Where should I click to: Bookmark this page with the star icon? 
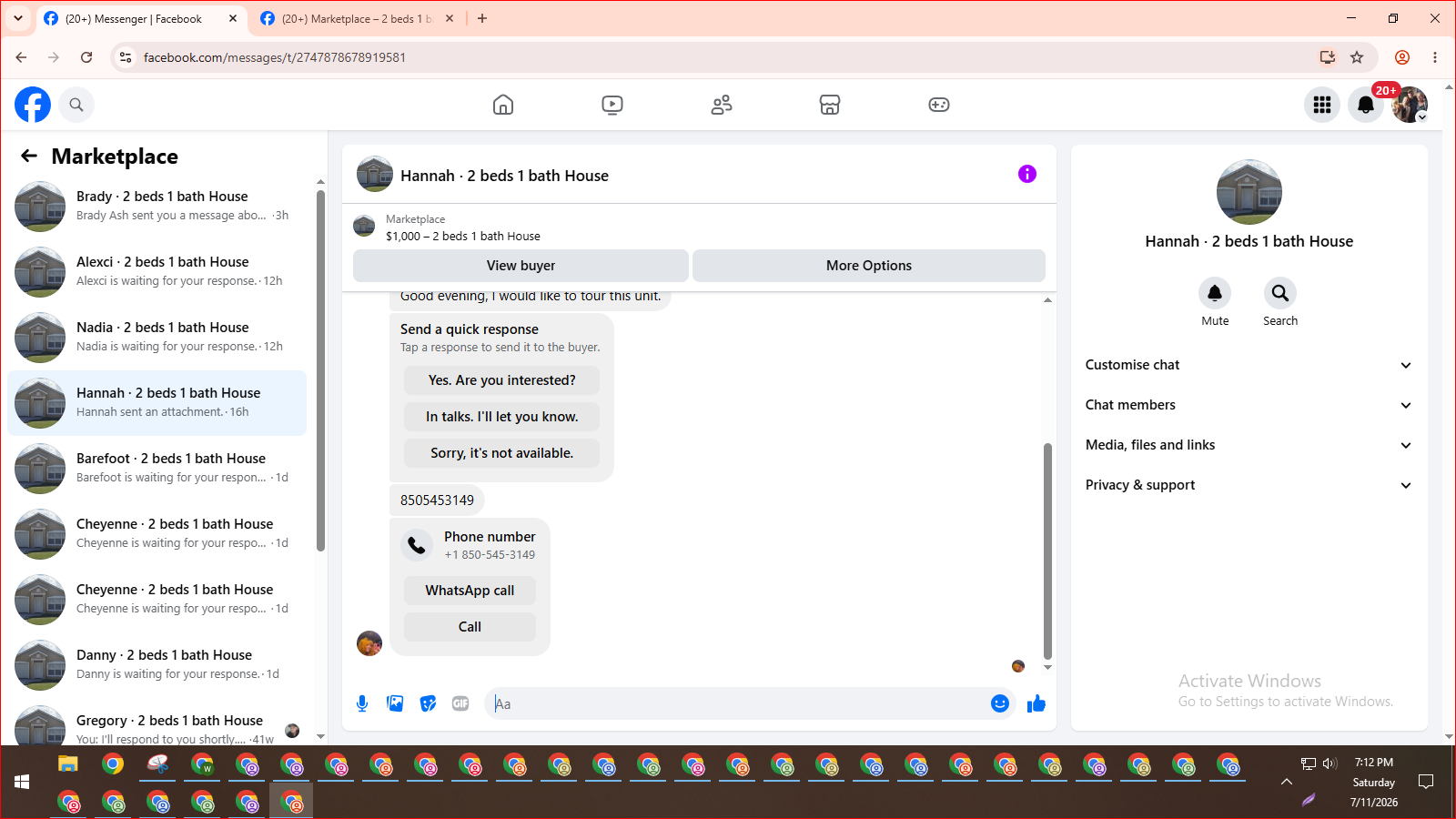(1357, 57)
